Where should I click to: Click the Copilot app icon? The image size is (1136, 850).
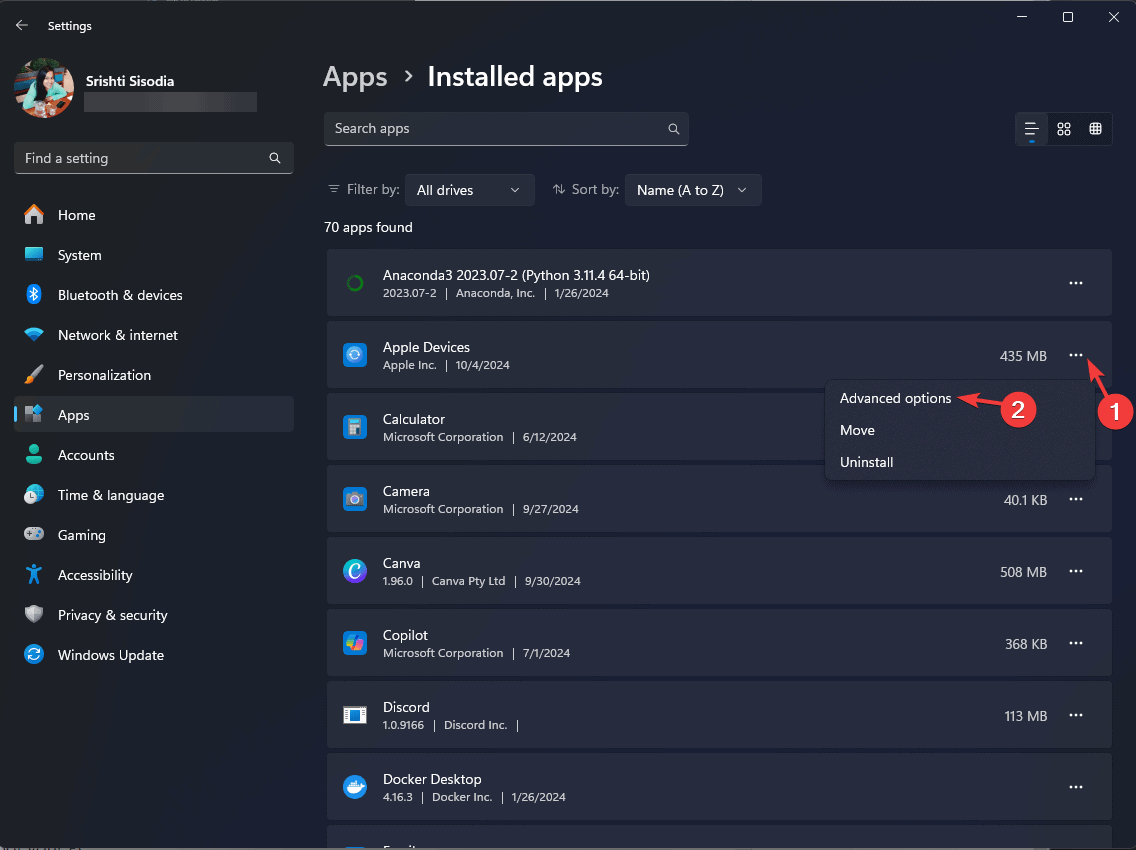click(354, 643)
